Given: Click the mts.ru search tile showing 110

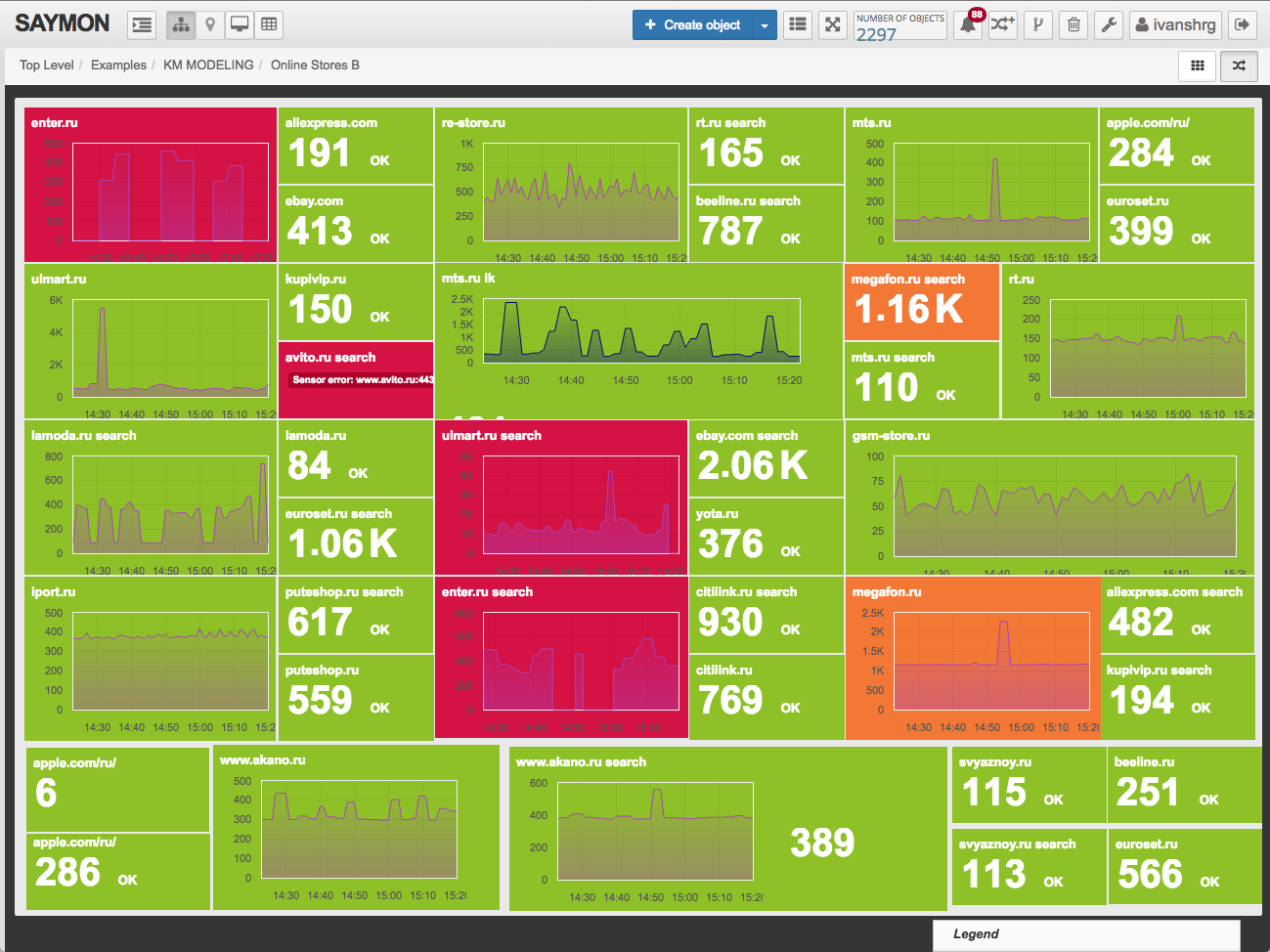Looking at the screenshot, I should tap(922, 380).
